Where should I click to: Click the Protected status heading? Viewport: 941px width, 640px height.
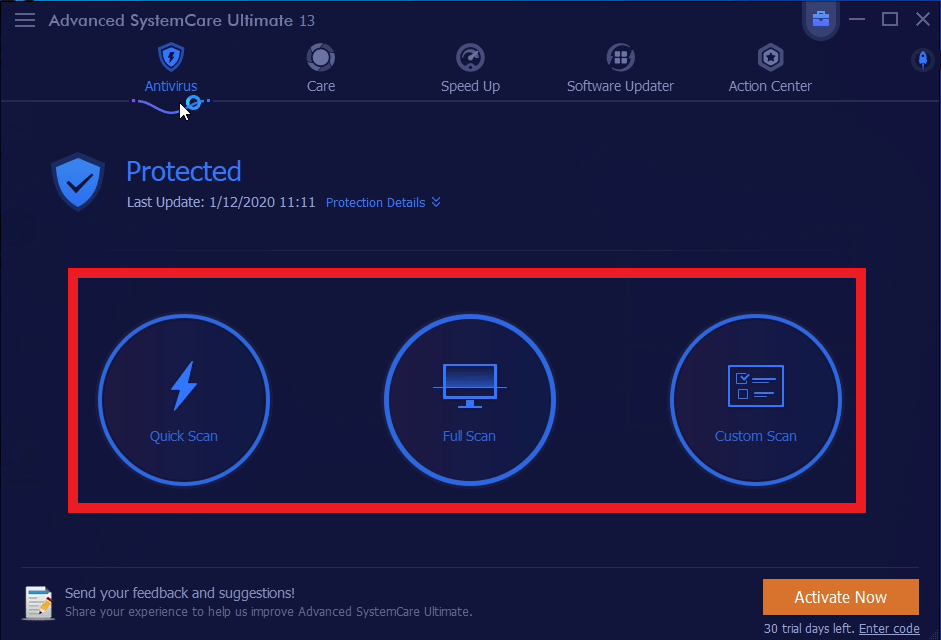click(184, 171)
